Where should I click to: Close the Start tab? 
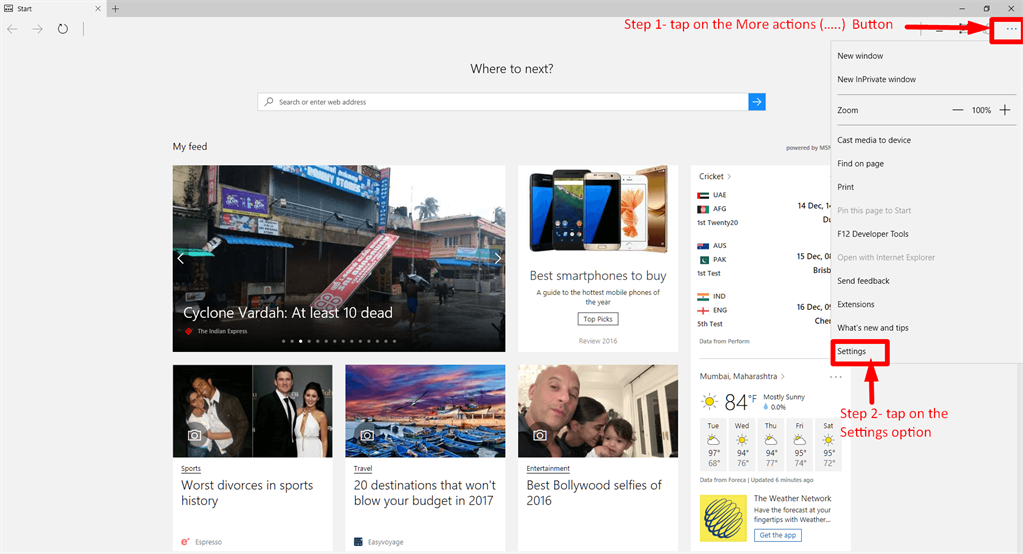98,8
